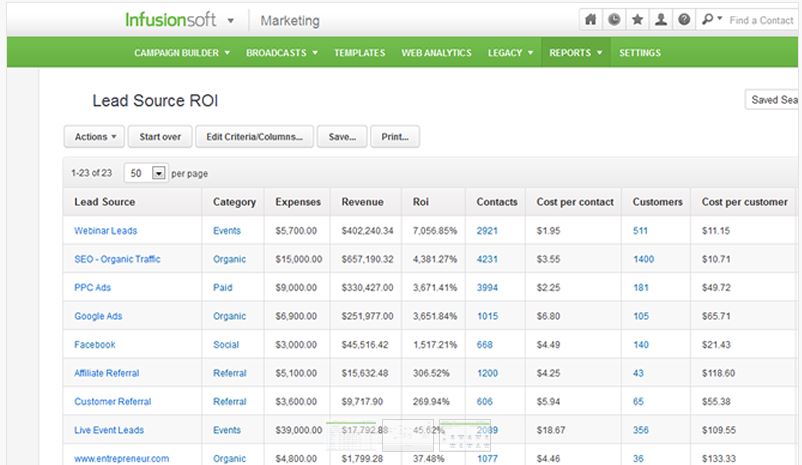Open the Broadcasts menu

point(281,53)
